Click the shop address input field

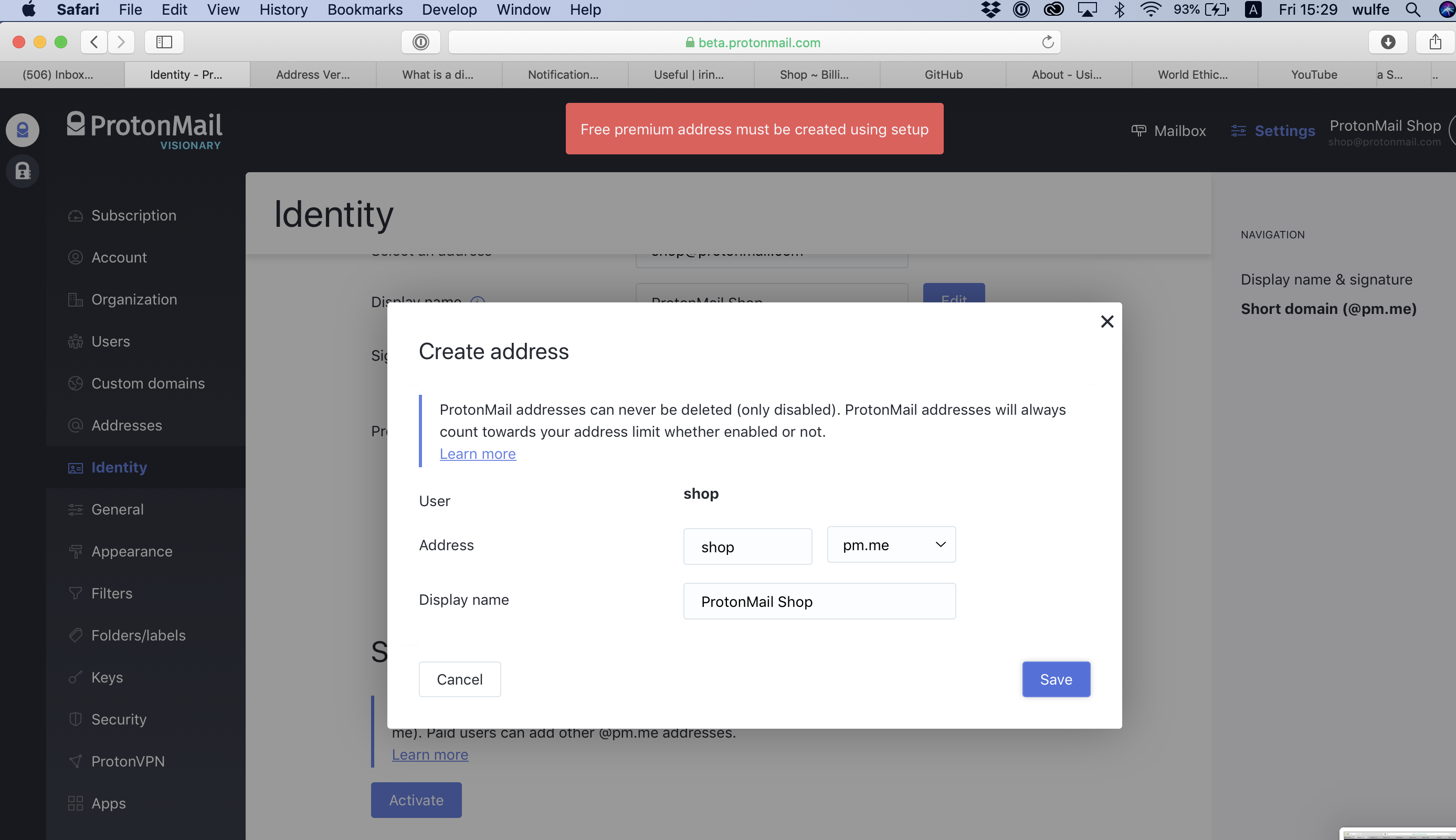click(747, 547)
